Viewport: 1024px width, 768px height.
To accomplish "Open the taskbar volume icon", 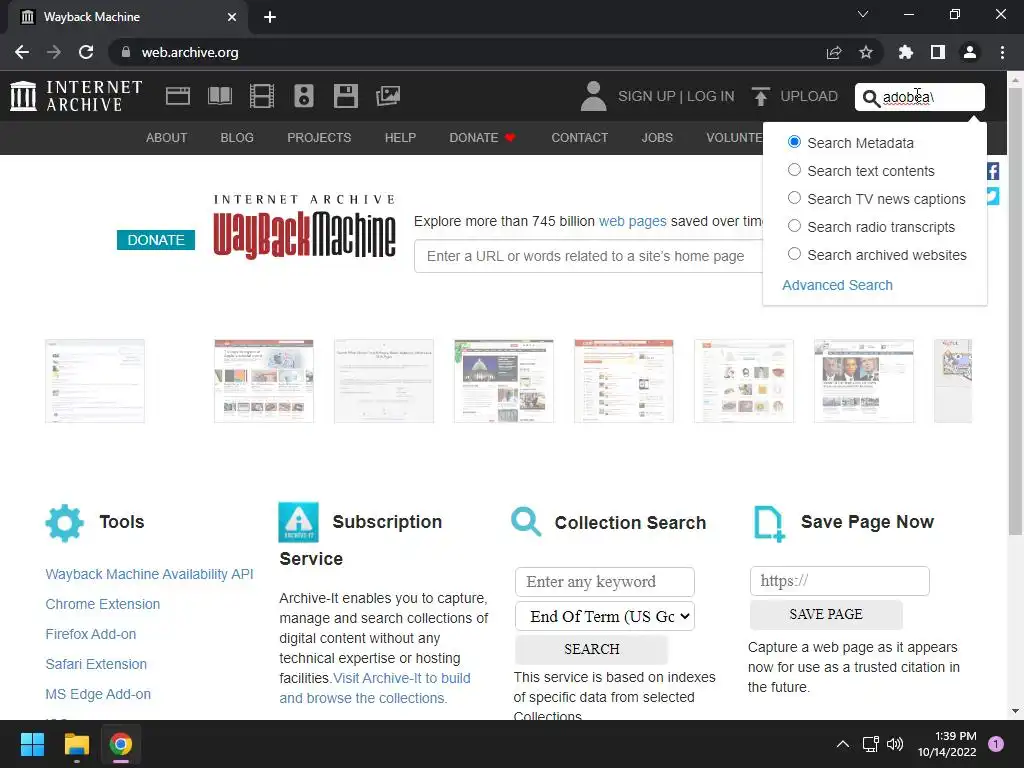I will [x=895, y=744].
